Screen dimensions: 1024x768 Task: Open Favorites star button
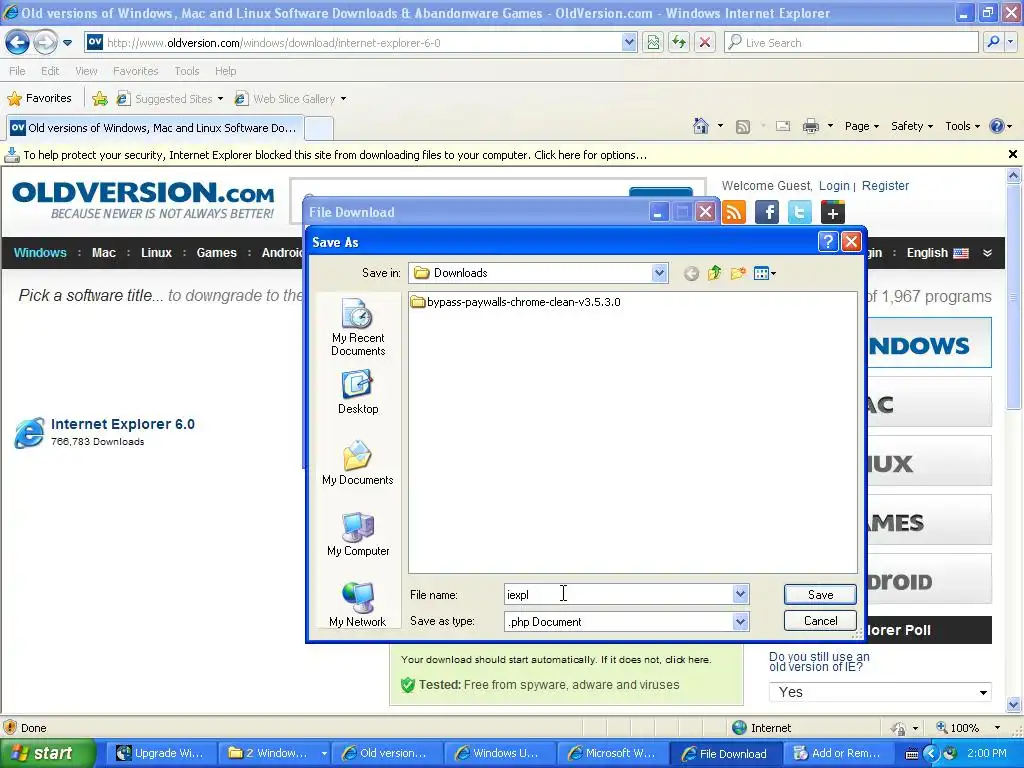pyautogui.click(x=39, y=99)
